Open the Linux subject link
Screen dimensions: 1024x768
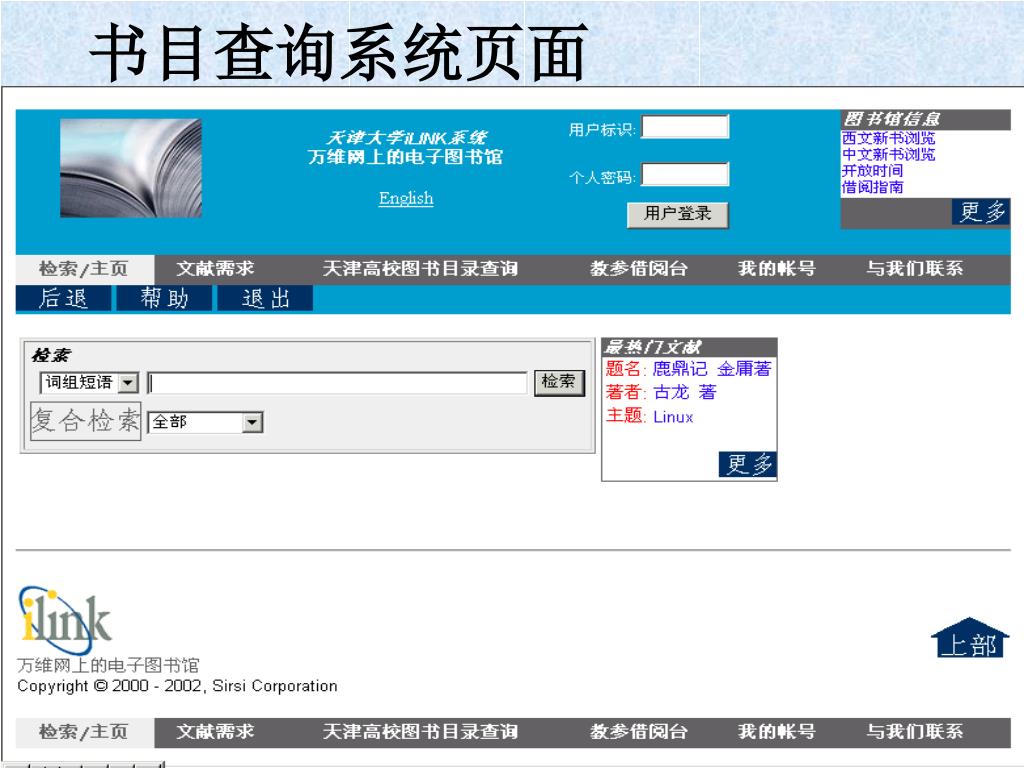pos(673,417)
